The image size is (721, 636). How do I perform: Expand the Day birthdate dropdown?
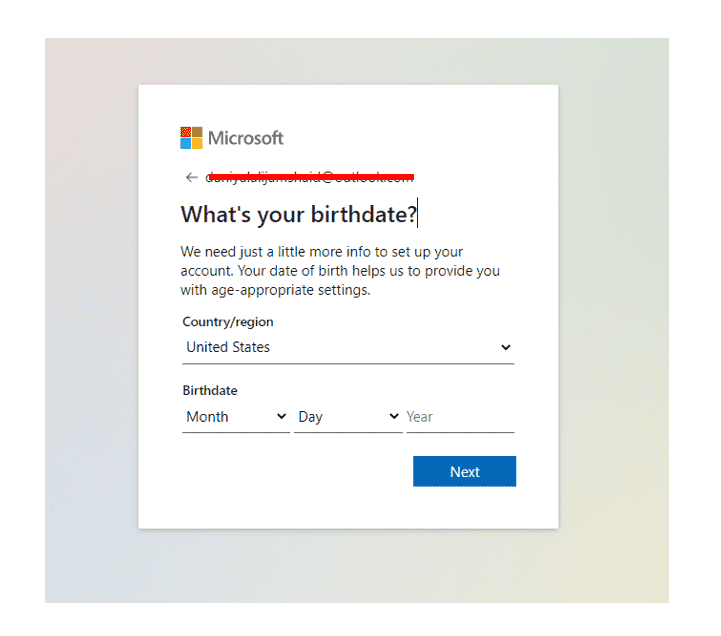pyautogui.click(x=347, y=417)
